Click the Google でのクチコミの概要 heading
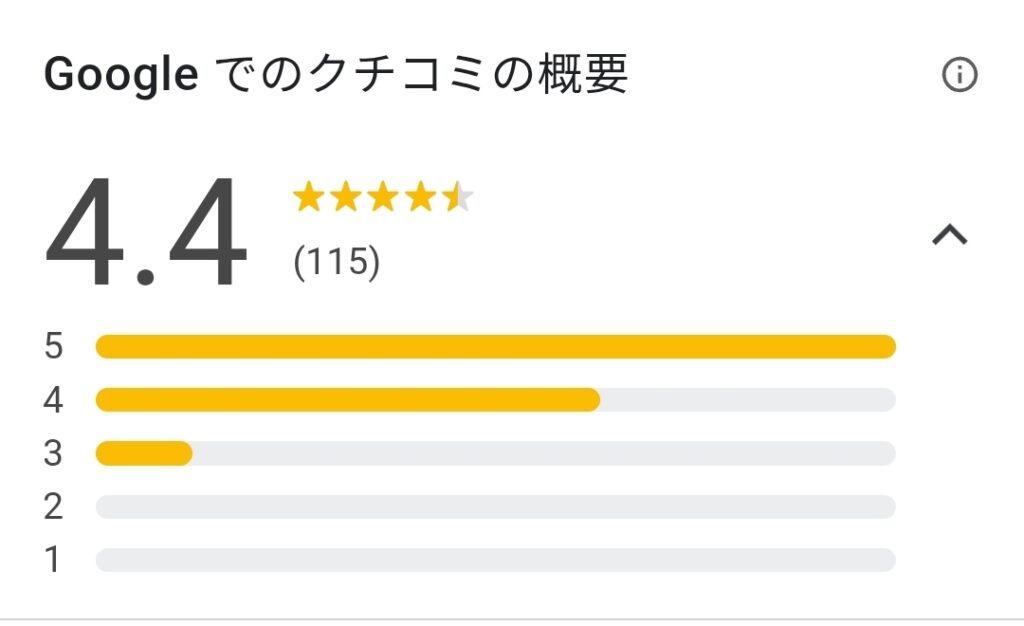Viewport: 1024px width, 626px height. click(x=336, y=74)
